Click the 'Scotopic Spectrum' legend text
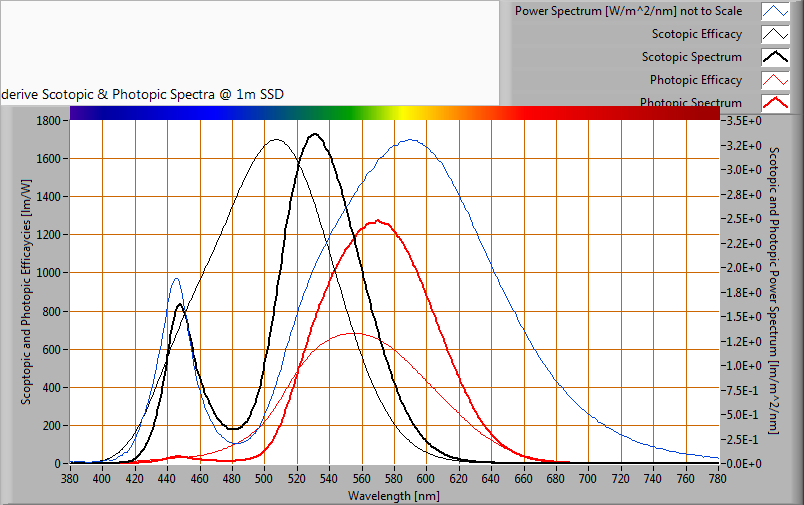Viewport: 804px width, 505px height. click(691, 57)
